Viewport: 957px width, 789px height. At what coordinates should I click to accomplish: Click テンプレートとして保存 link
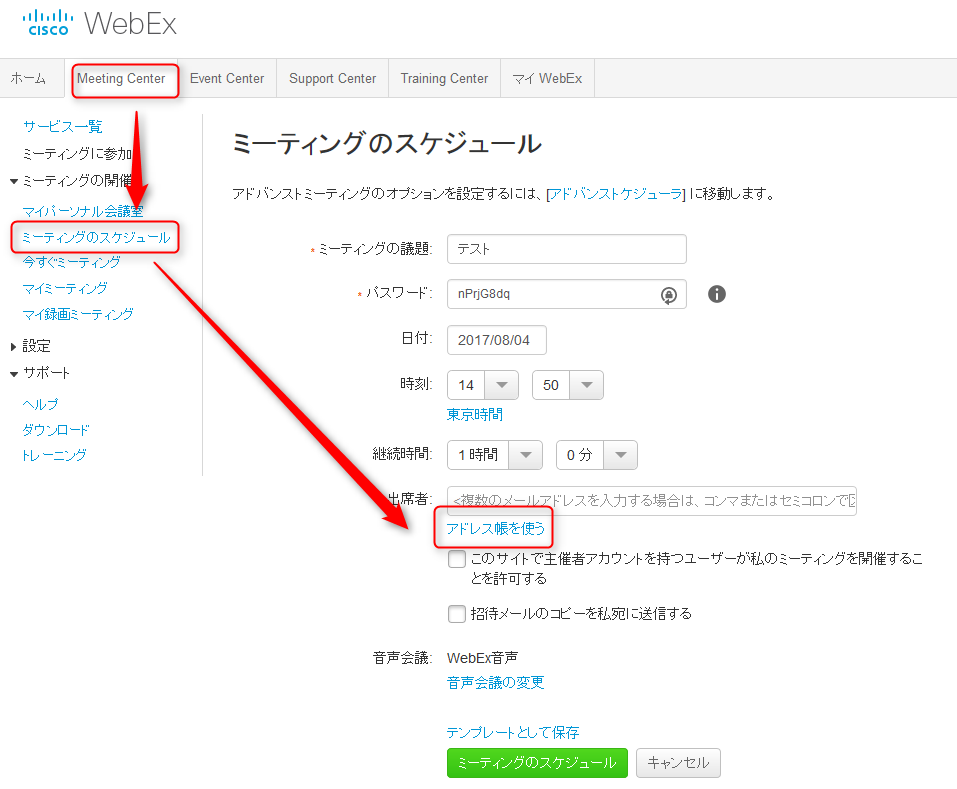(513, 732)
